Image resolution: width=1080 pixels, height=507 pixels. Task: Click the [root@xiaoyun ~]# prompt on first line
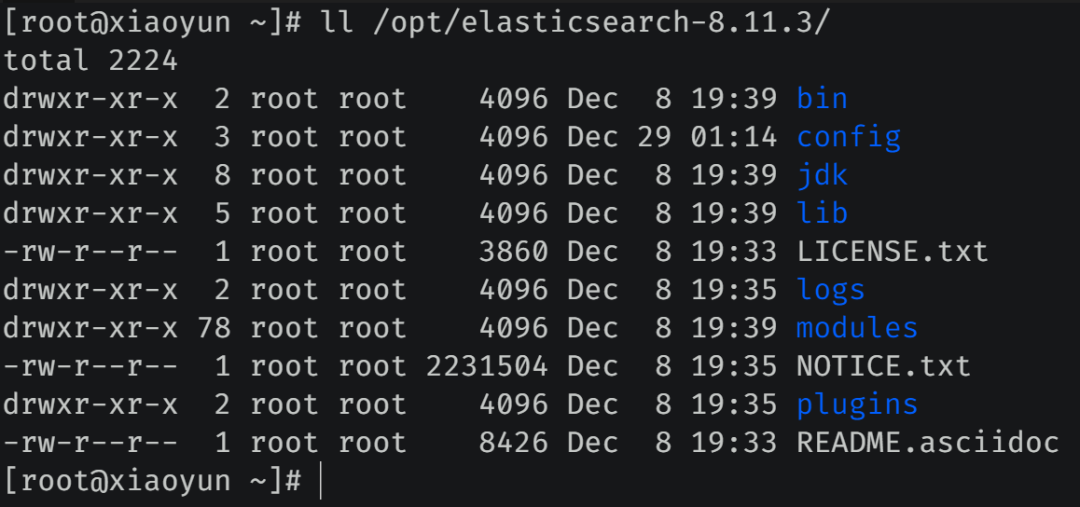point(152,23)
